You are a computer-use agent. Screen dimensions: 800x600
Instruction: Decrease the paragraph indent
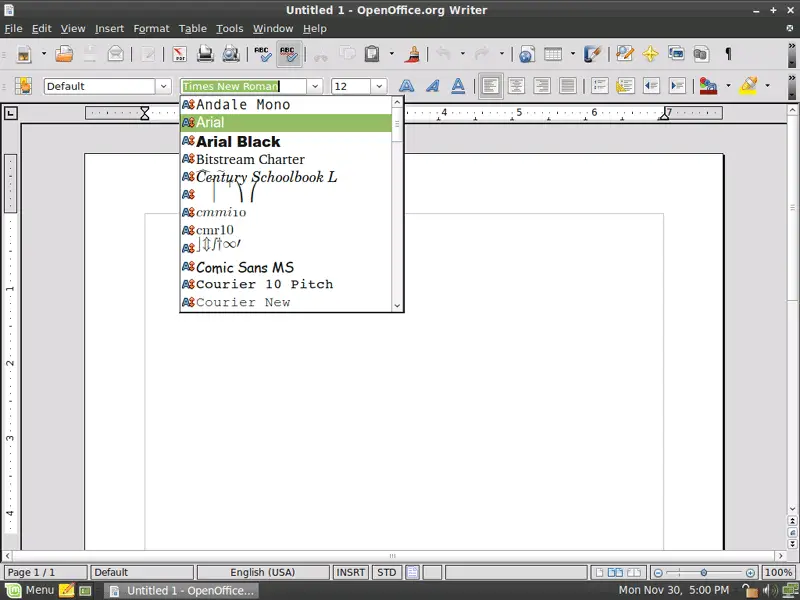pyautogui.click(x=652, y=86)
